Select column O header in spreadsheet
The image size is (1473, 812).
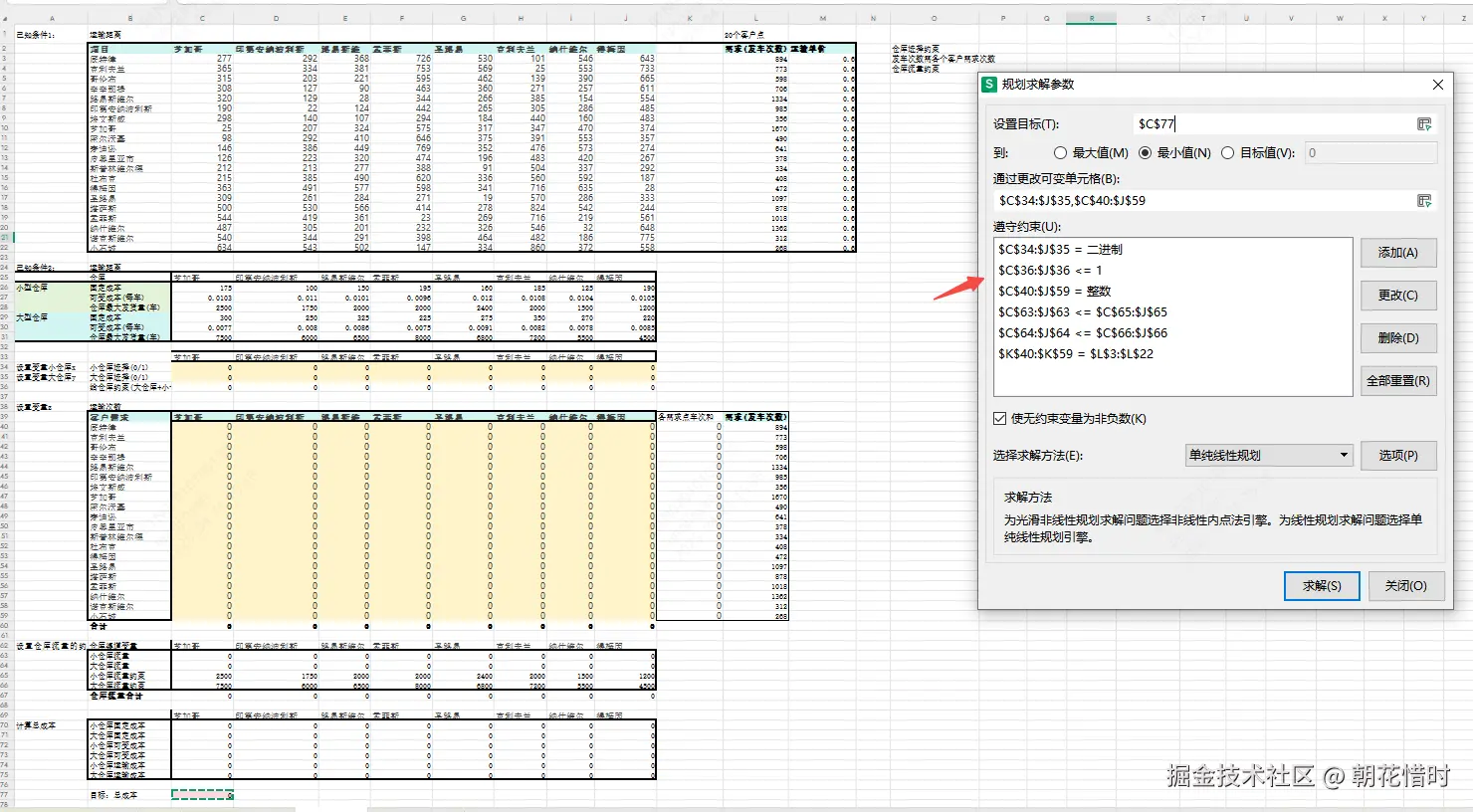click(934, 18)
